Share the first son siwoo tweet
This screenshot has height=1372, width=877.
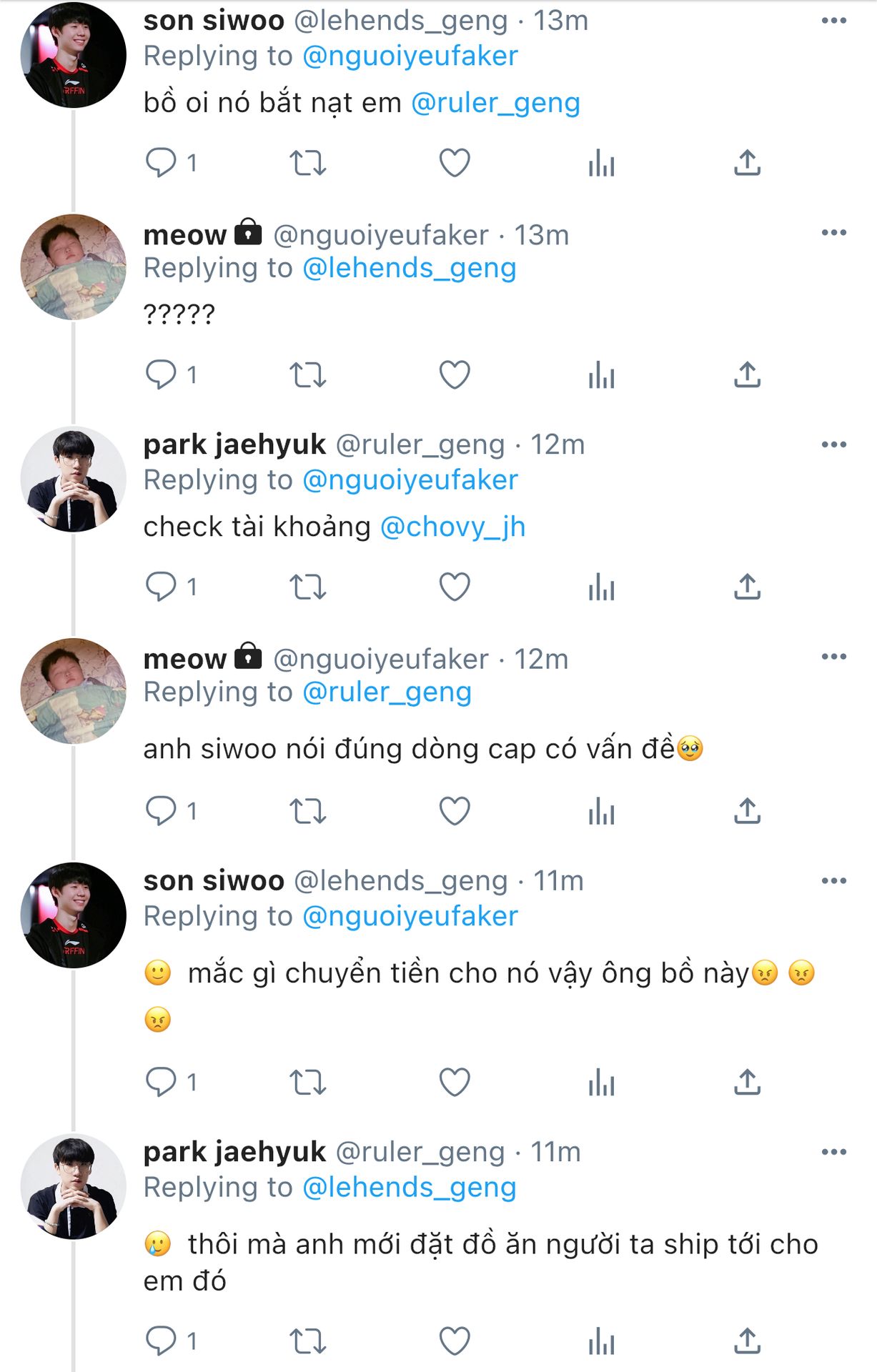coord(748,163)
